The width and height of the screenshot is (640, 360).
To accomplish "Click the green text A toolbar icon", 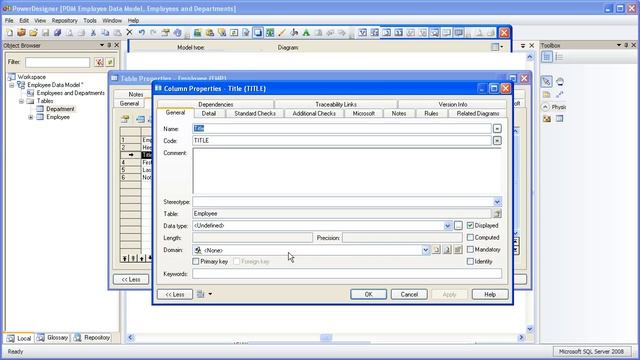I will pos(306,33).
